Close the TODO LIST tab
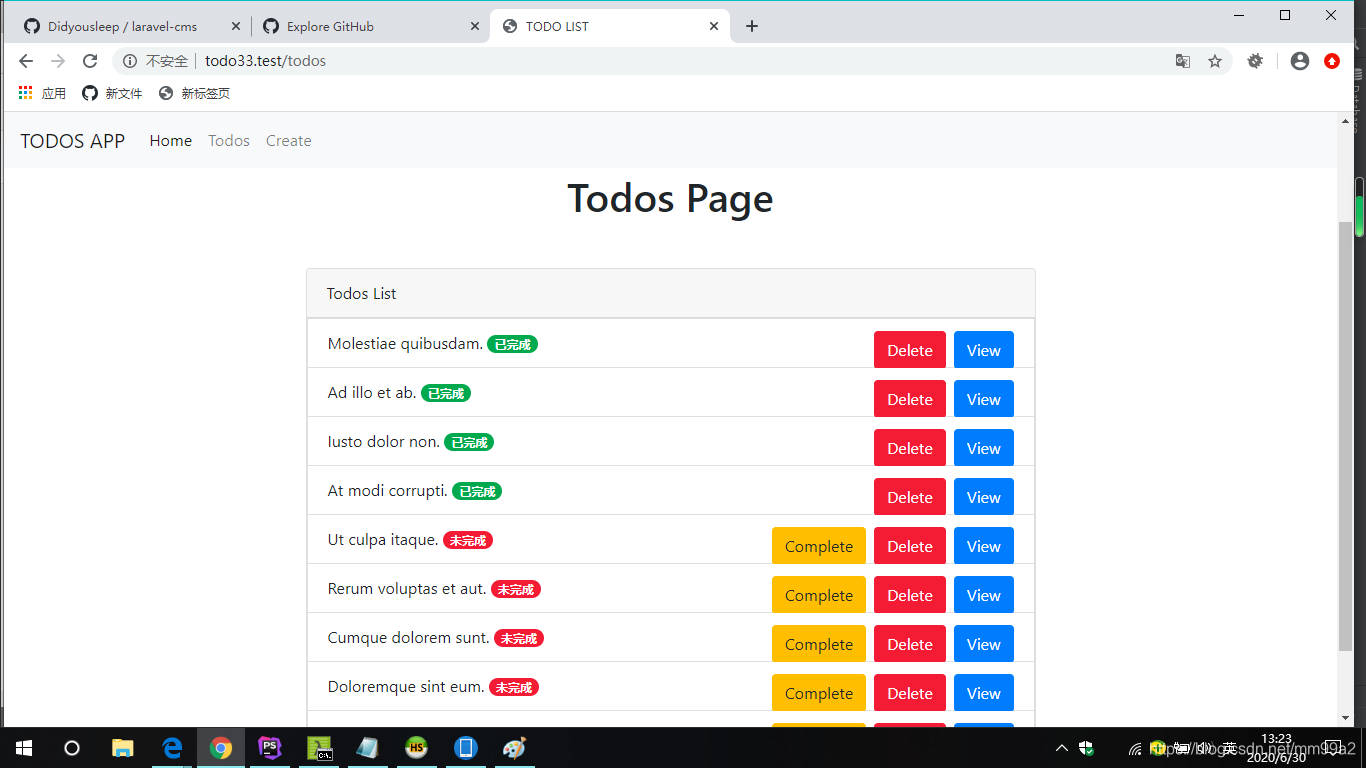Image resolution: width=1366 pixels, height=768 pixels. [x=714, y=26]
